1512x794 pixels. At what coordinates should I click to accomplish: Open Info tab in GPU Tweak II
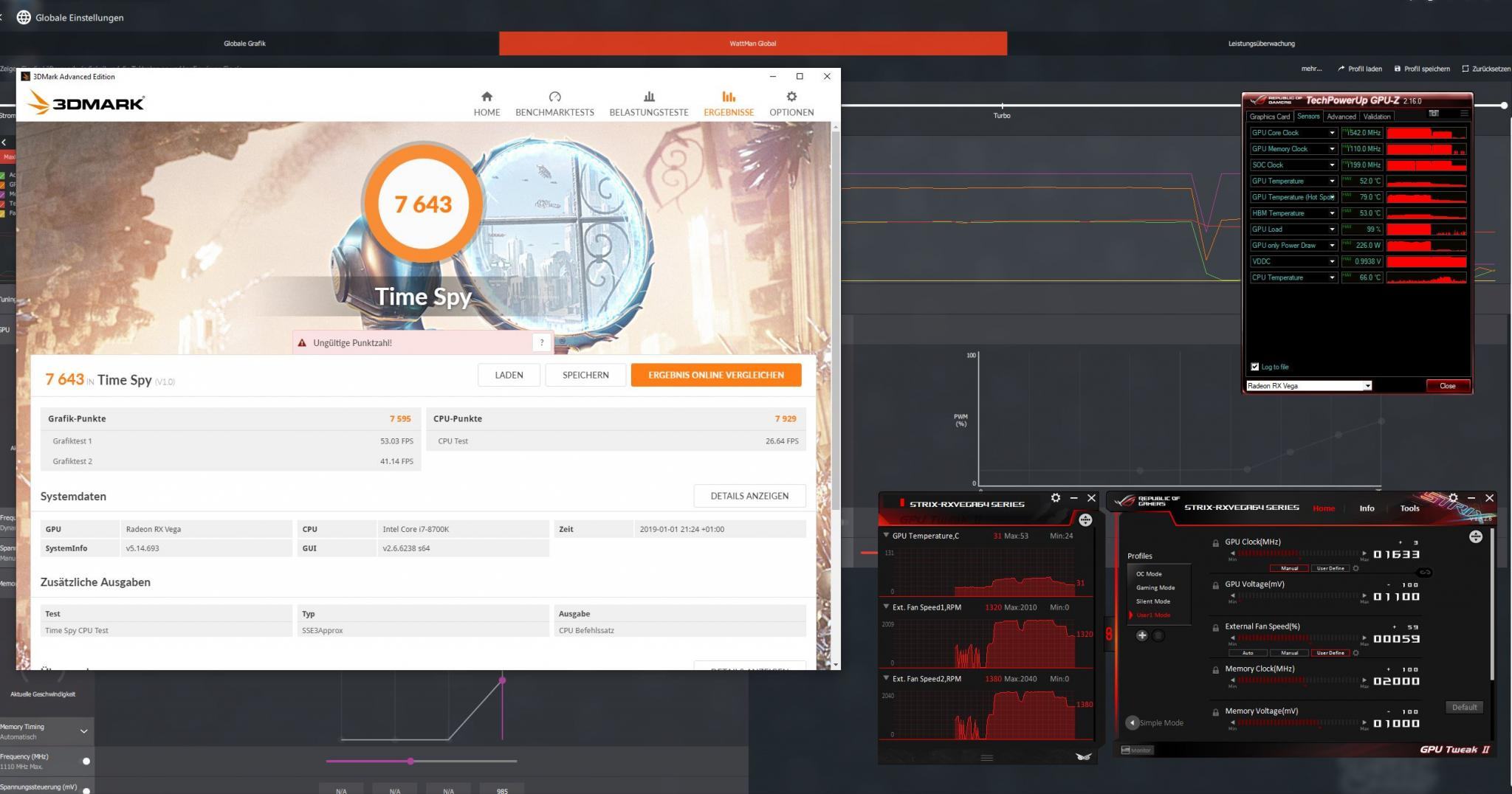(1367, 508)
